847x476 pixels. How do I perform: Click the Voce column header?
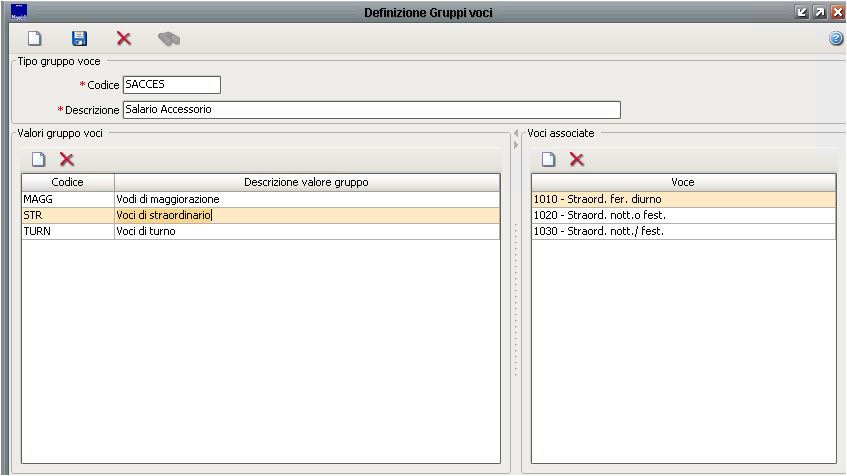point(683,182)
